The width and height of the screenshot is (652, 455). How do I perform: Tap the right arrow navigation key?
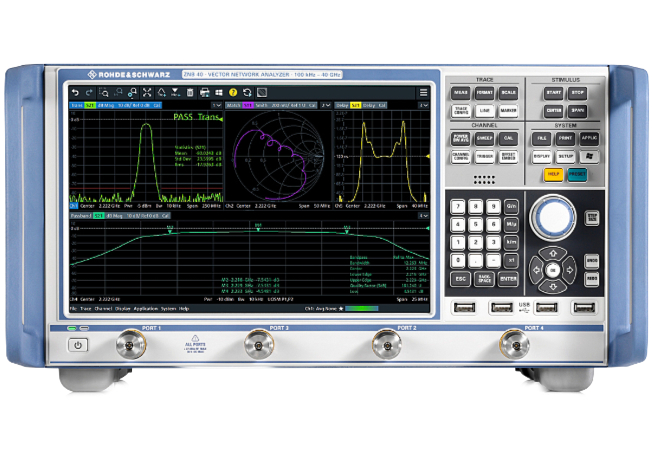pos(570,270)
